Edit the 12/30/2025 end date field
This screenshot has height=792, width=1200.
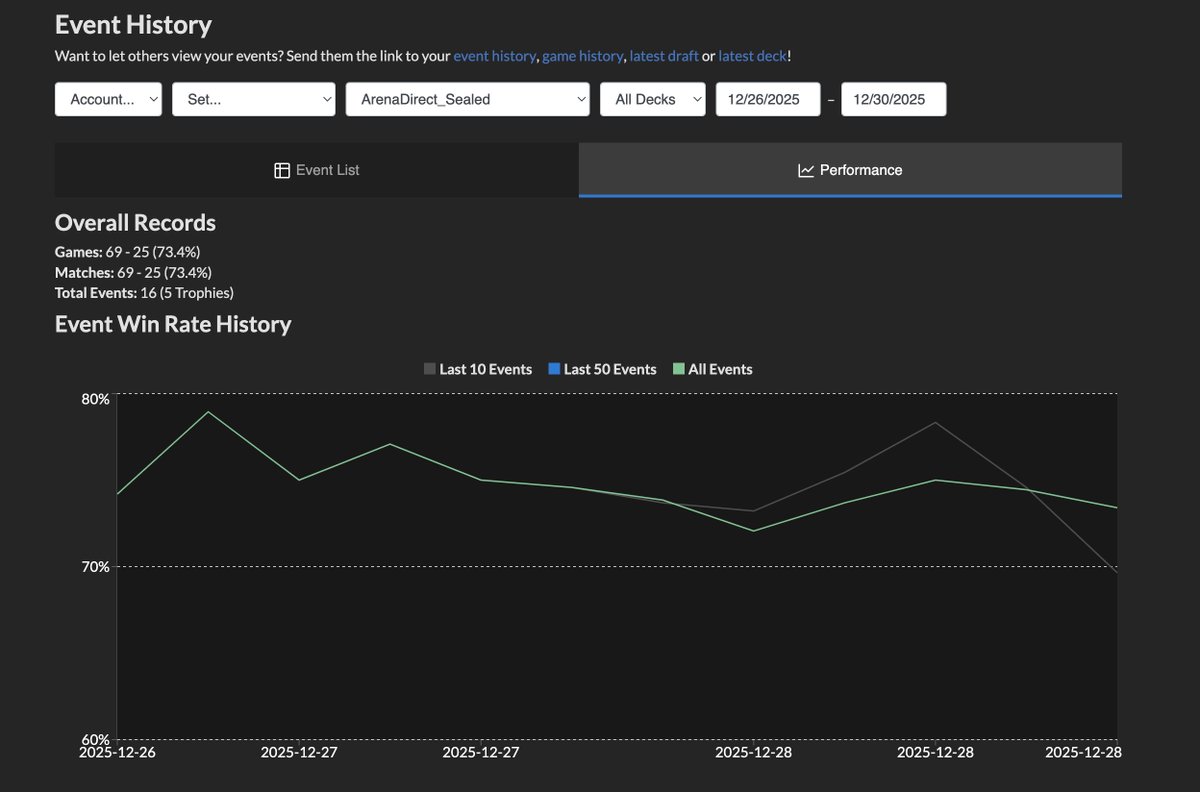894,99
